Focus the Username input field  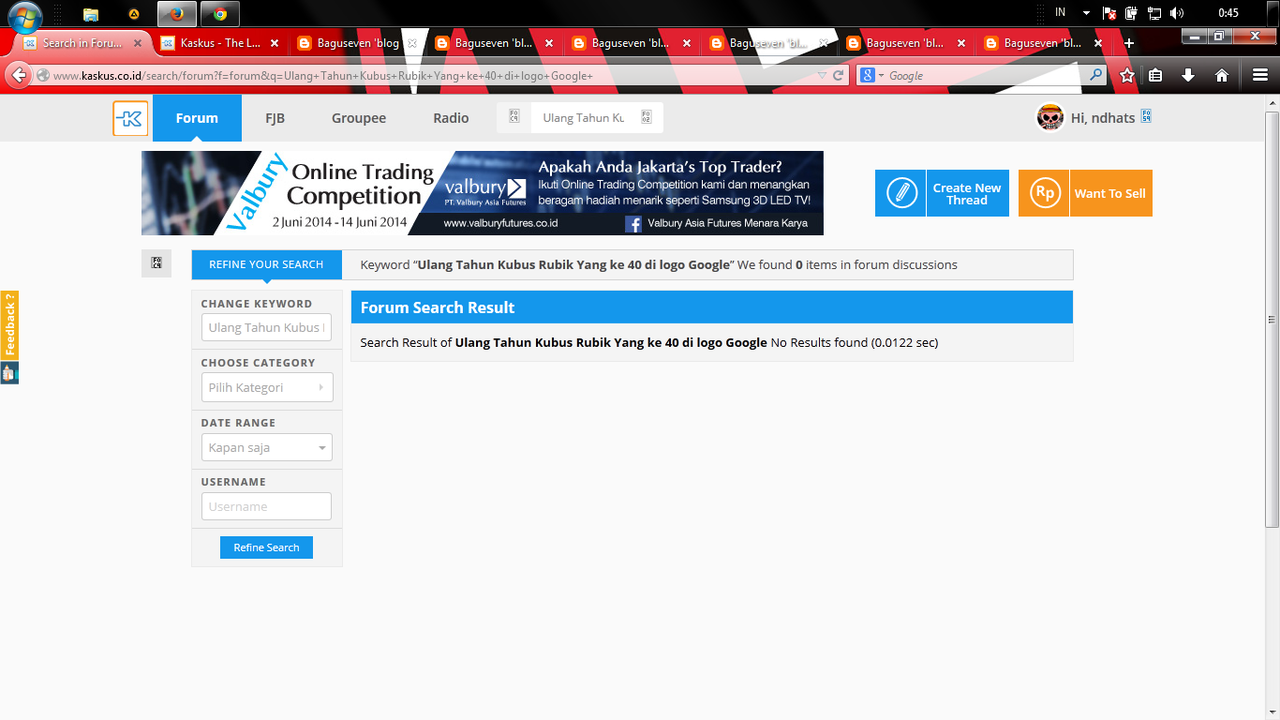coord(266,506)
